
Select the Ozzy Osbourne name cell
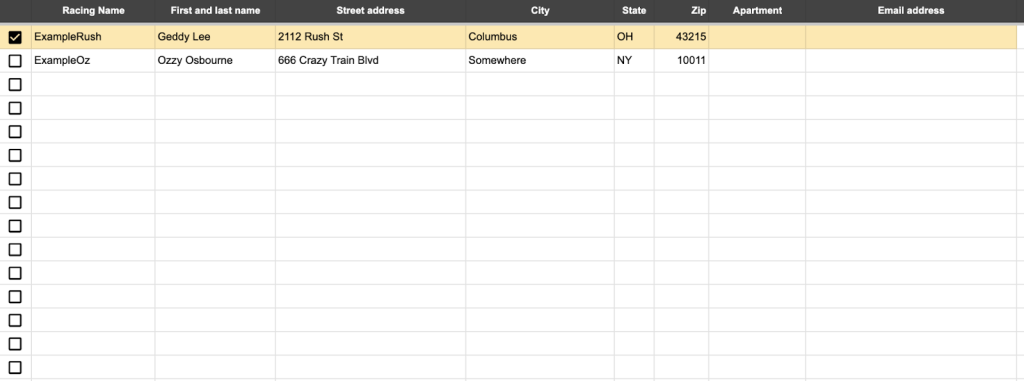(x=215, y=61)
